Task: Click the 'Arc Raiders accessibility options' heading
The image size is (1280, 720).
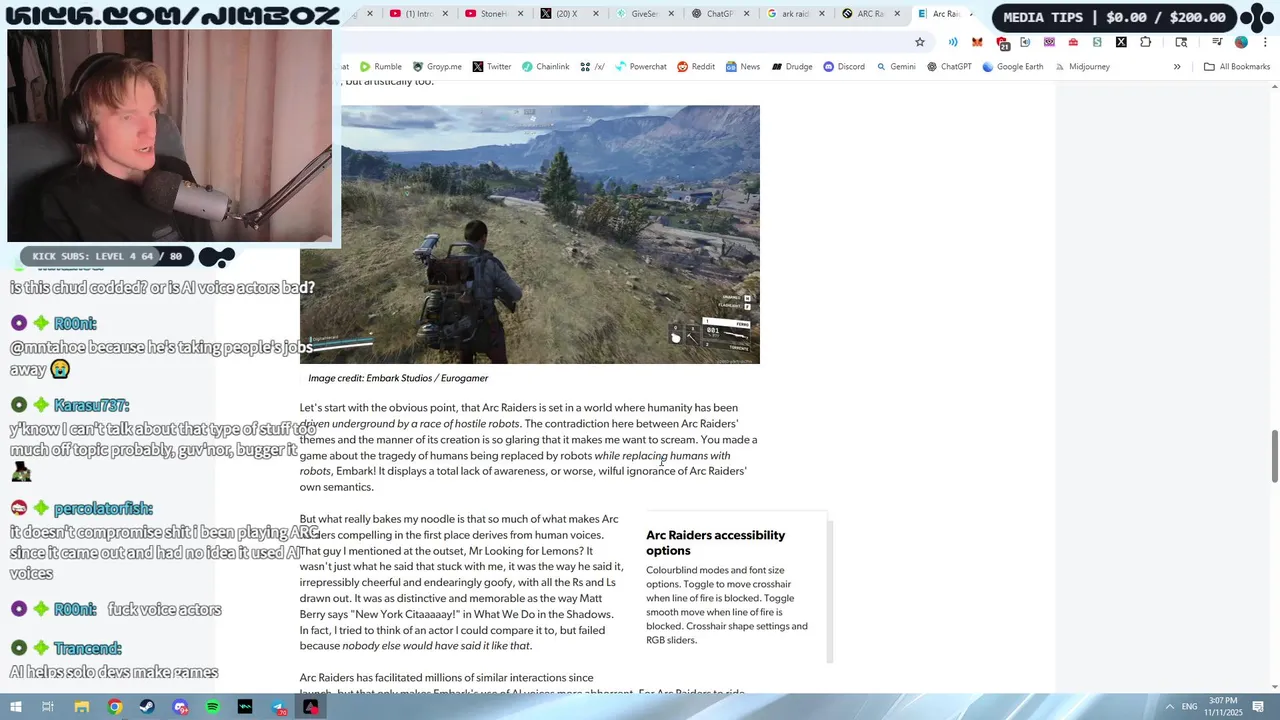Action: (715, 543)
